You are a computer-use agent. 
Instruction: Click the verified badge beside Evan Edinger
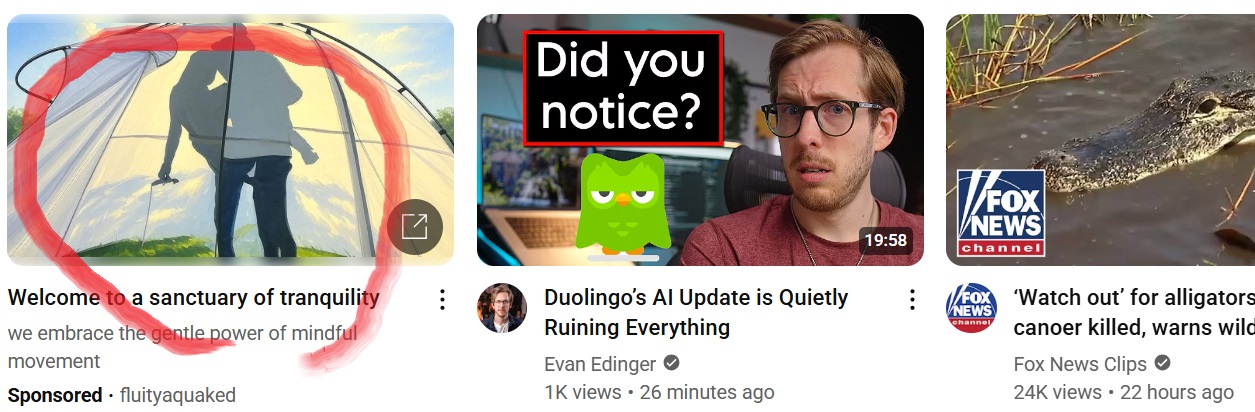click(672, 363)
